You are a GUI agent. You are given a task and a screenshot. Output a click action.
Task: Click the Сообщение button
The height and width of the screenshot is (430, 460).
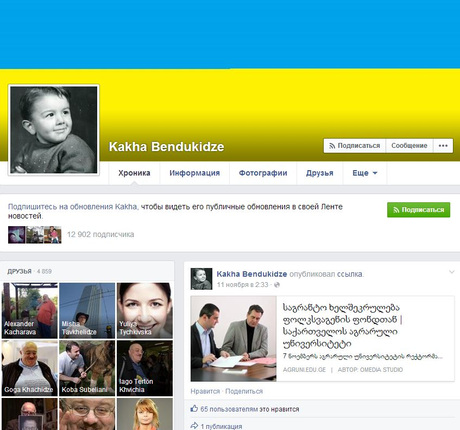(409, 146)
